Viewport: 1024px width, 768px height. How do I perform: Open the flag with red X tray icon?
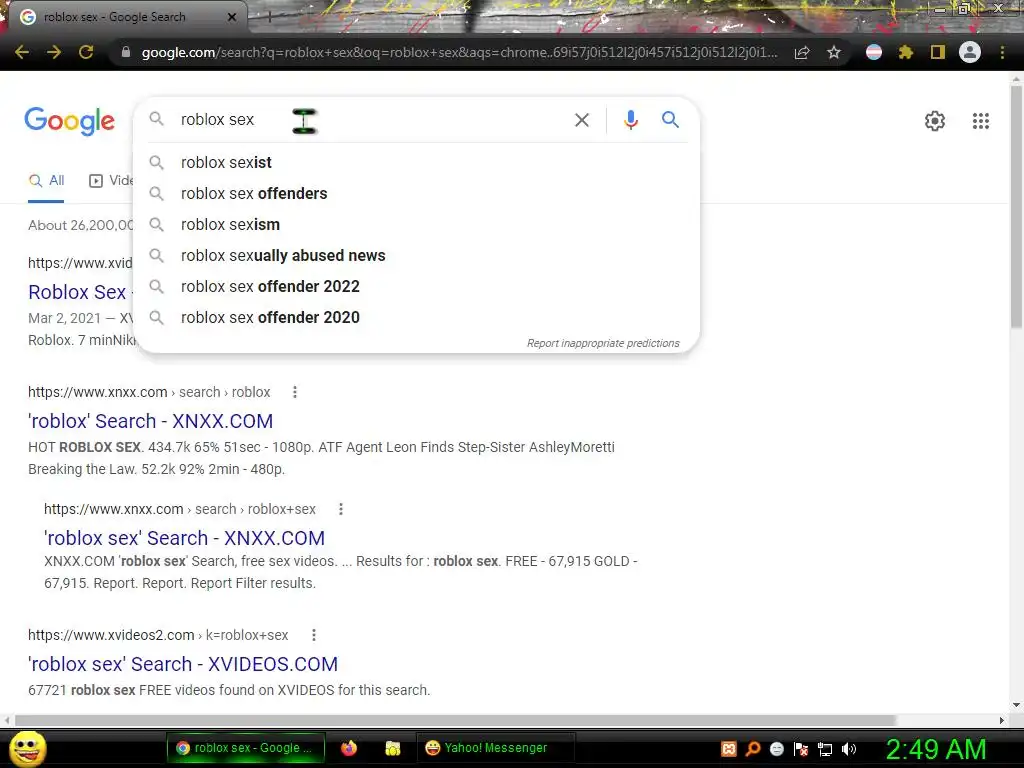[x=801, y=749]
